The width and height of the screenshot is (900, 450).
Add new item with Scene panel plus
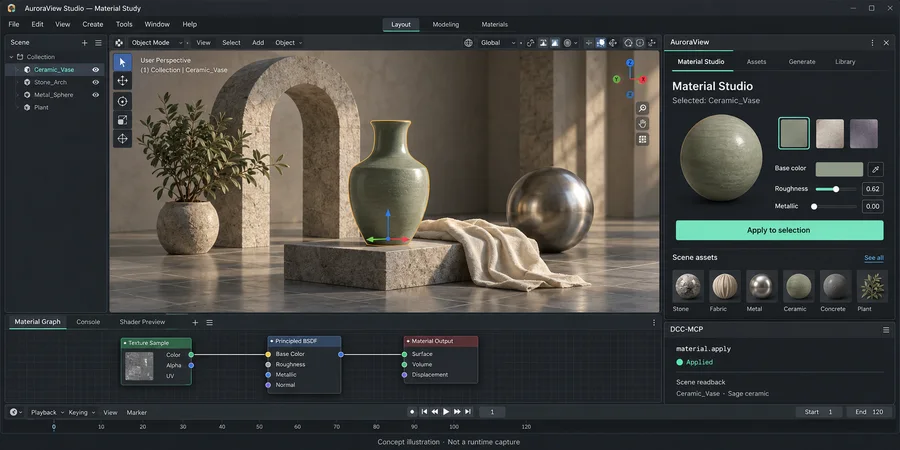tap(84, 42)
